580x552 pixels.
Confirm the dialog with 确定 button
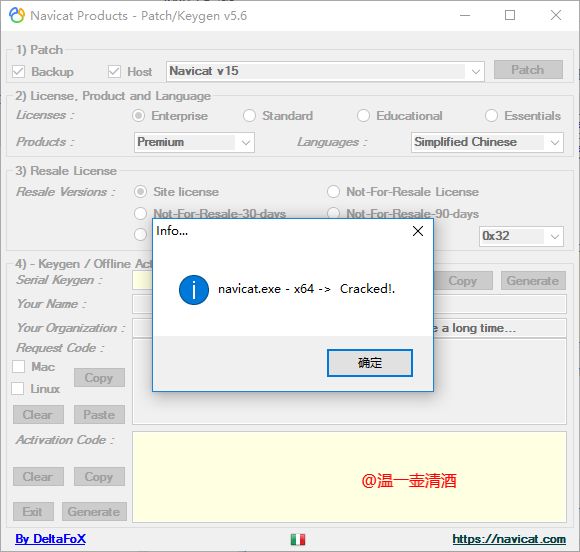pos(370,363)
